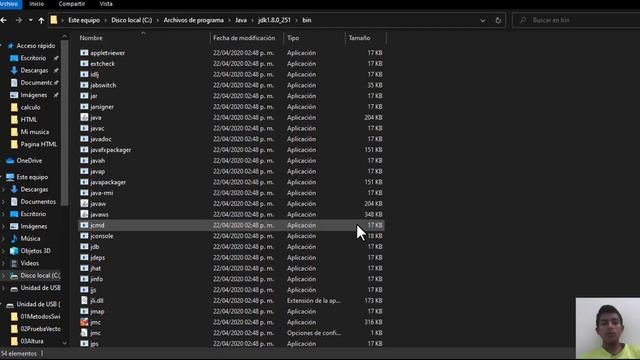Expand the Objetos 3D tree node
640x360 pixels.
[x=4, y=251]
